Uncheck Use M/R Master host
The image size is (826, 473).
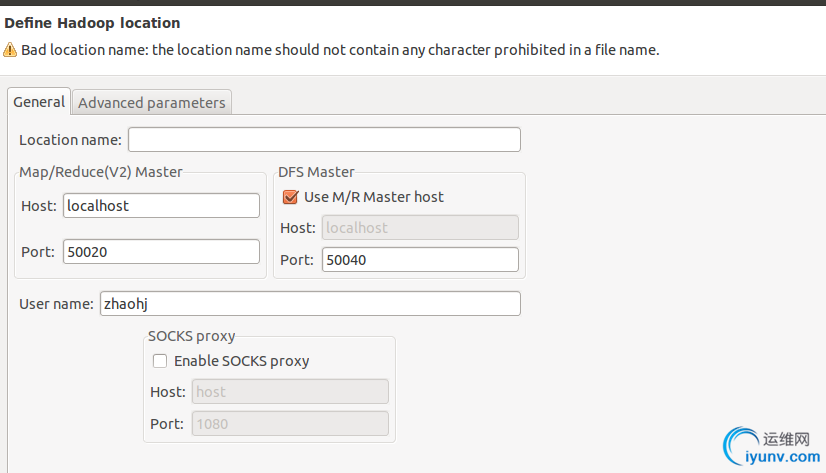click(x=291, y=197)
